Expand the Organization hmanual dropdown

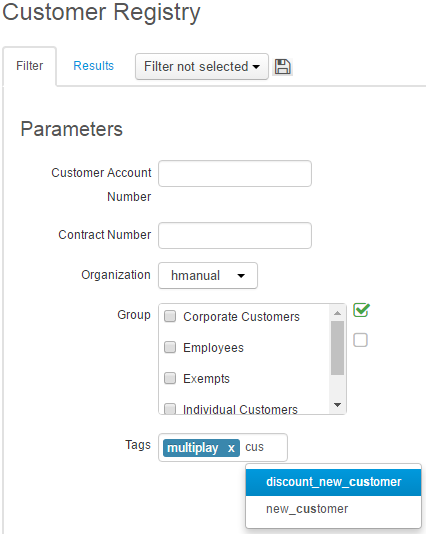(x=208, y=276)
